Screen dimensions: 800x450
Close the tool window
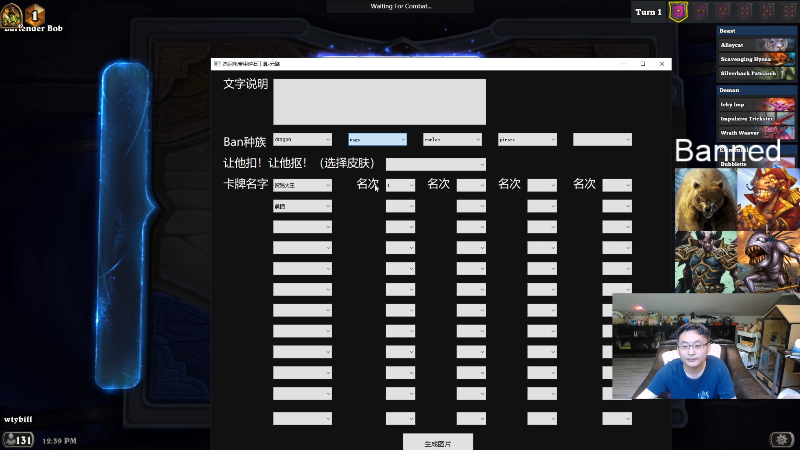point(662,64)
